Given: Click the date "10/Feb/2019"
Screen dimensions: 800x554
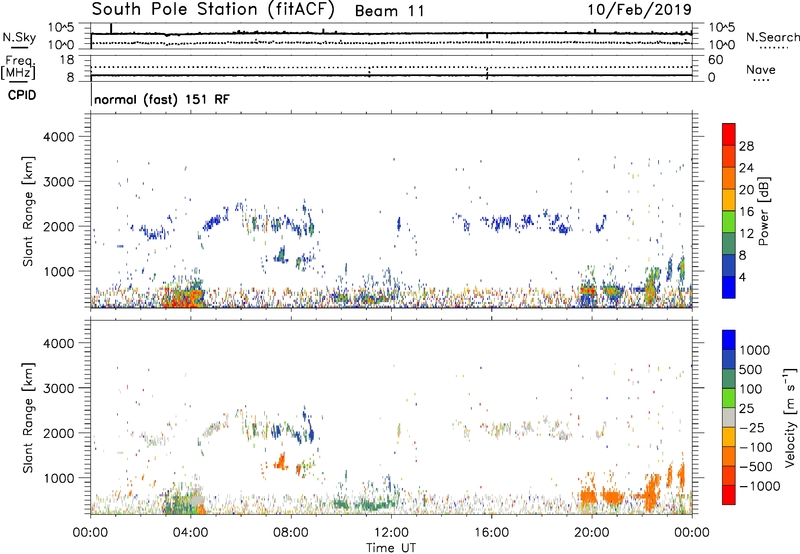Looking at the screenshot, I should tap(639, 9).
